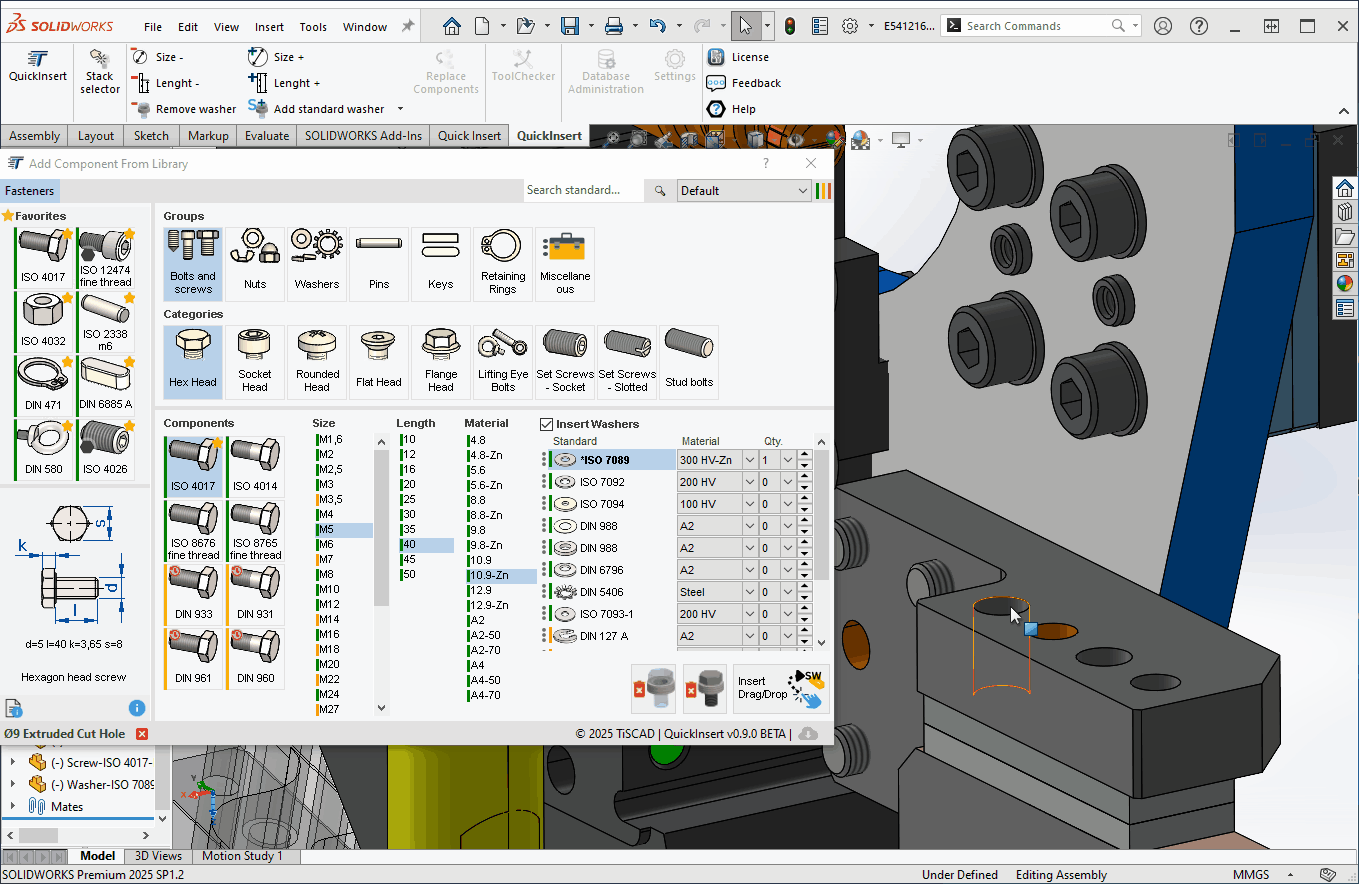Select favorite ISO 4032 nut
1359x884 pixels.
[44, 320]
